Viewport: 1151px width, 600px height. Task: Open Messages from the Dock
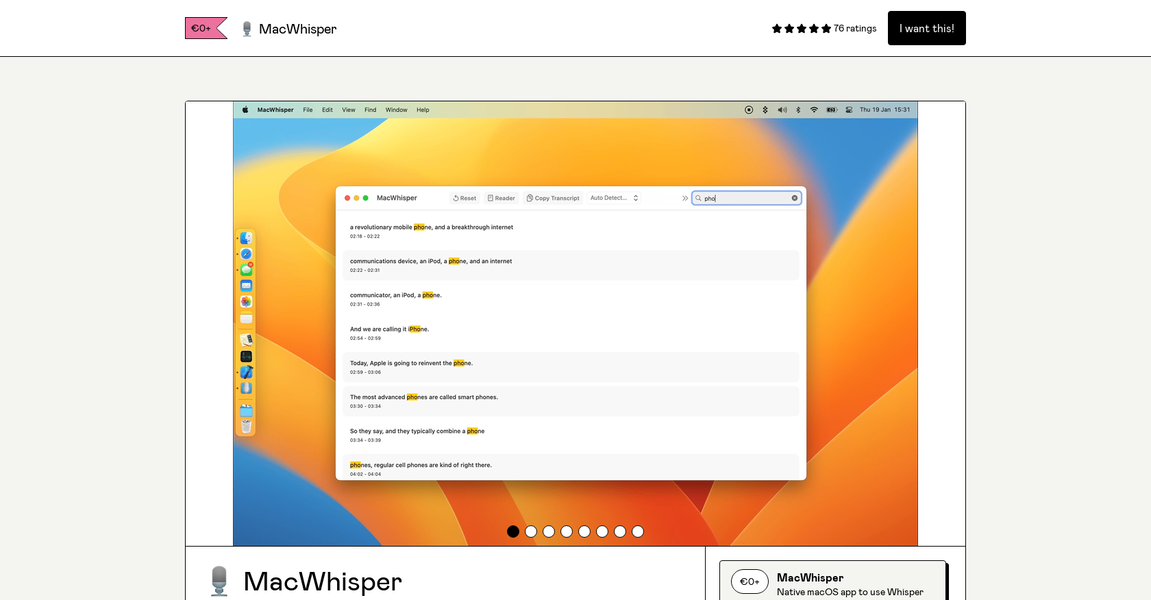tap(246, 270)
